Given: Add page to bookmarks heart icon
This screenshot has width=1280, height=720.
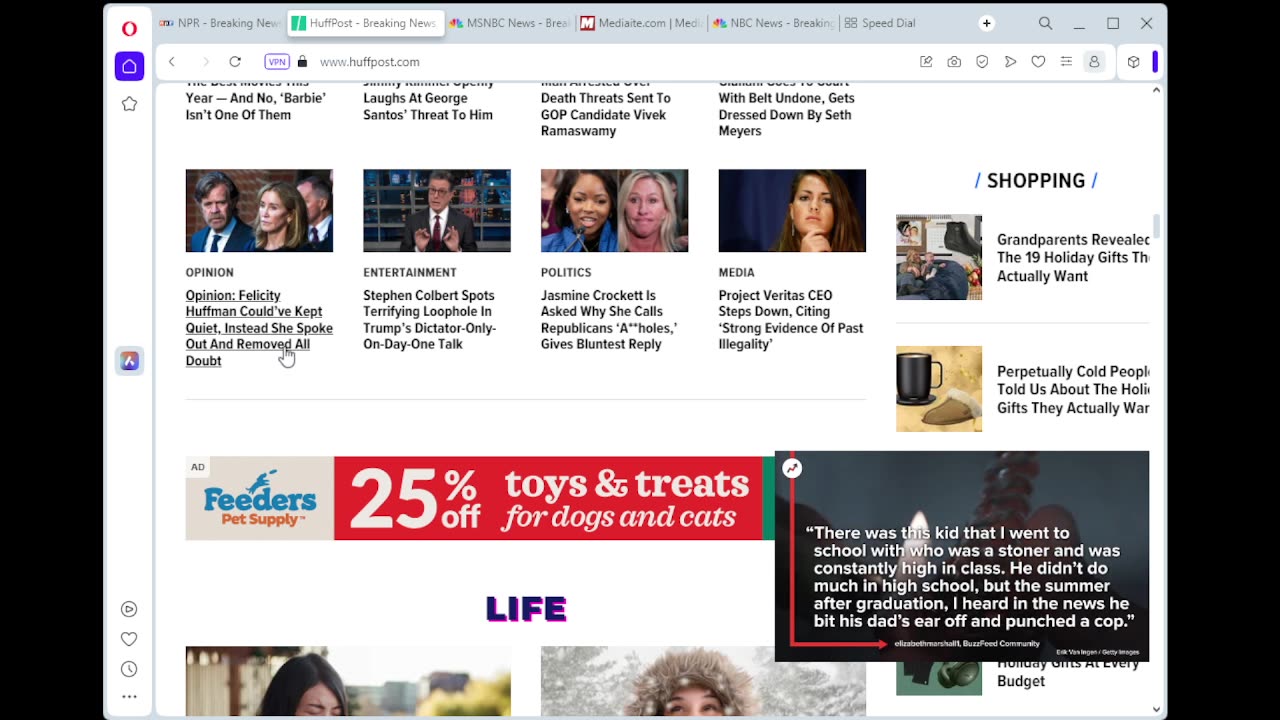Looking at the screenshot, I should click(x=1038, y=62).
